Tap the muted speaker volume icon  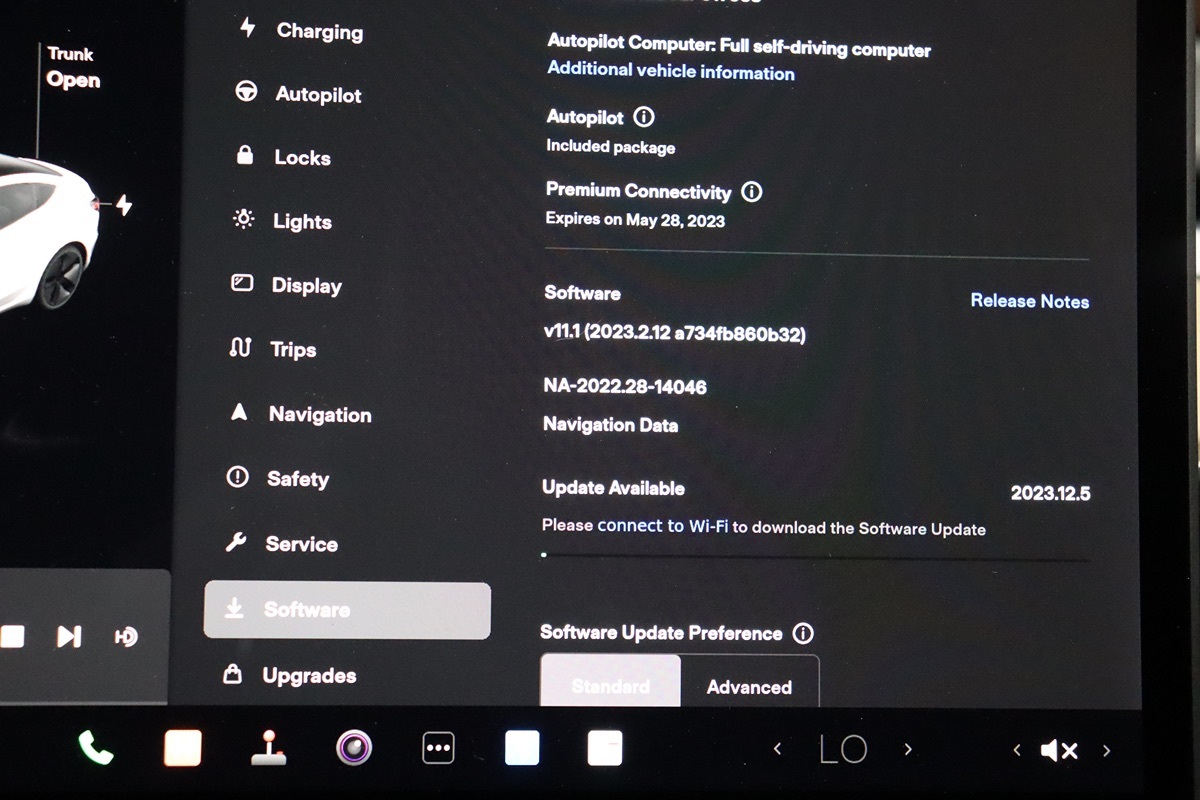tap(1059, 750)
